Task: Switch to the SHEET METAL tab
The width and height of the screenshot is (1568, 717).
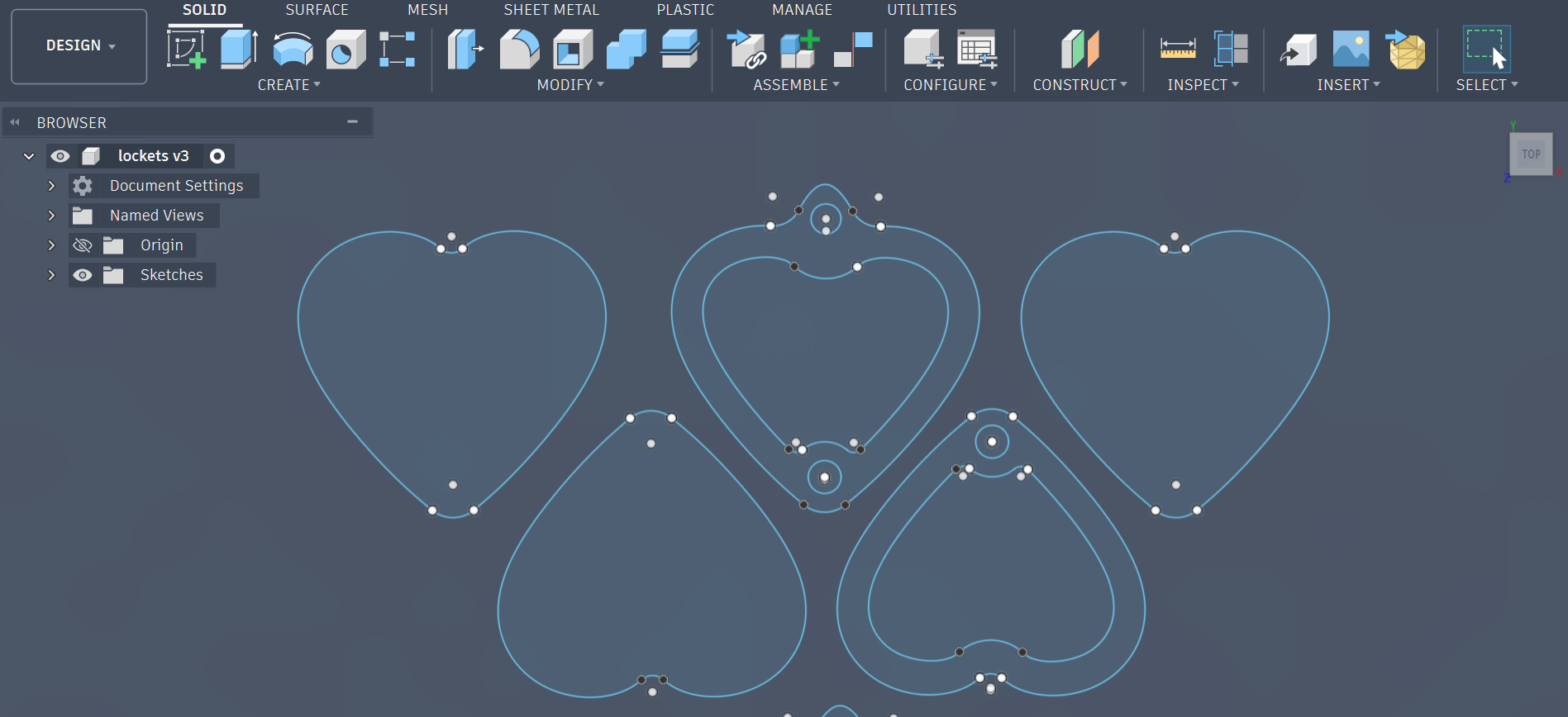Action: [551, 10]
